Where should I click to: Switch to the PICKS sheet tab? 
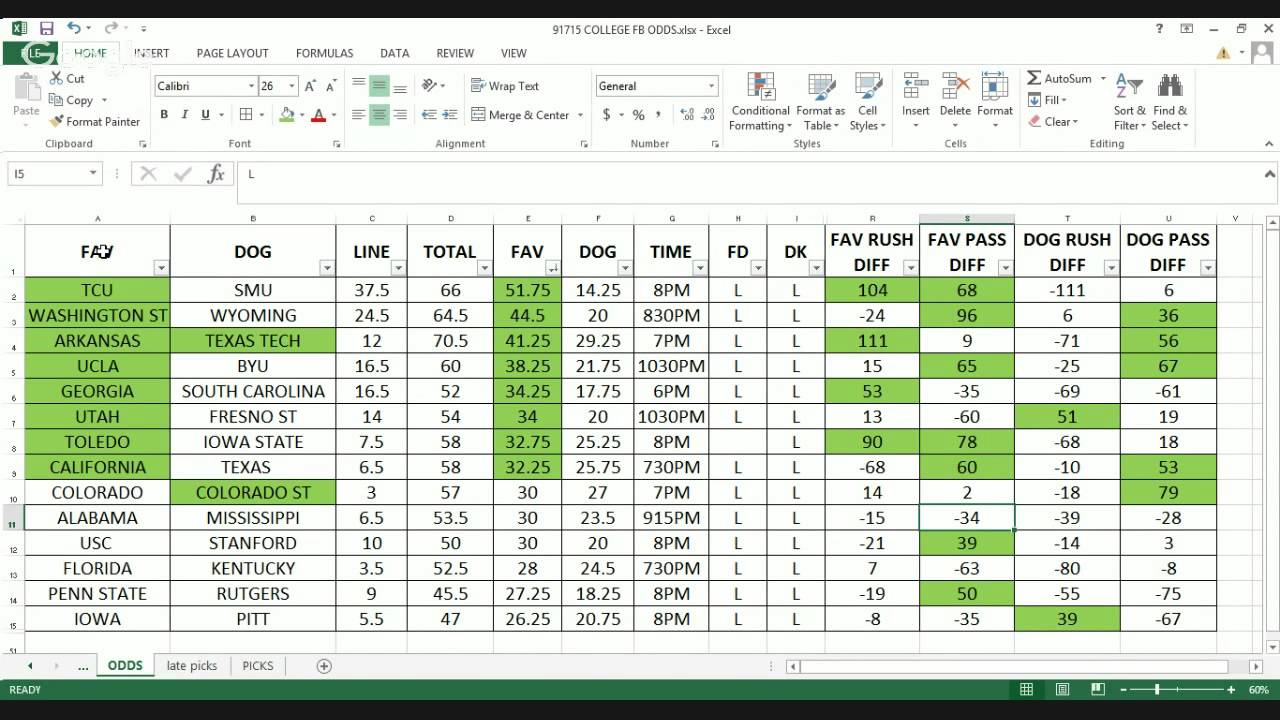258,665
